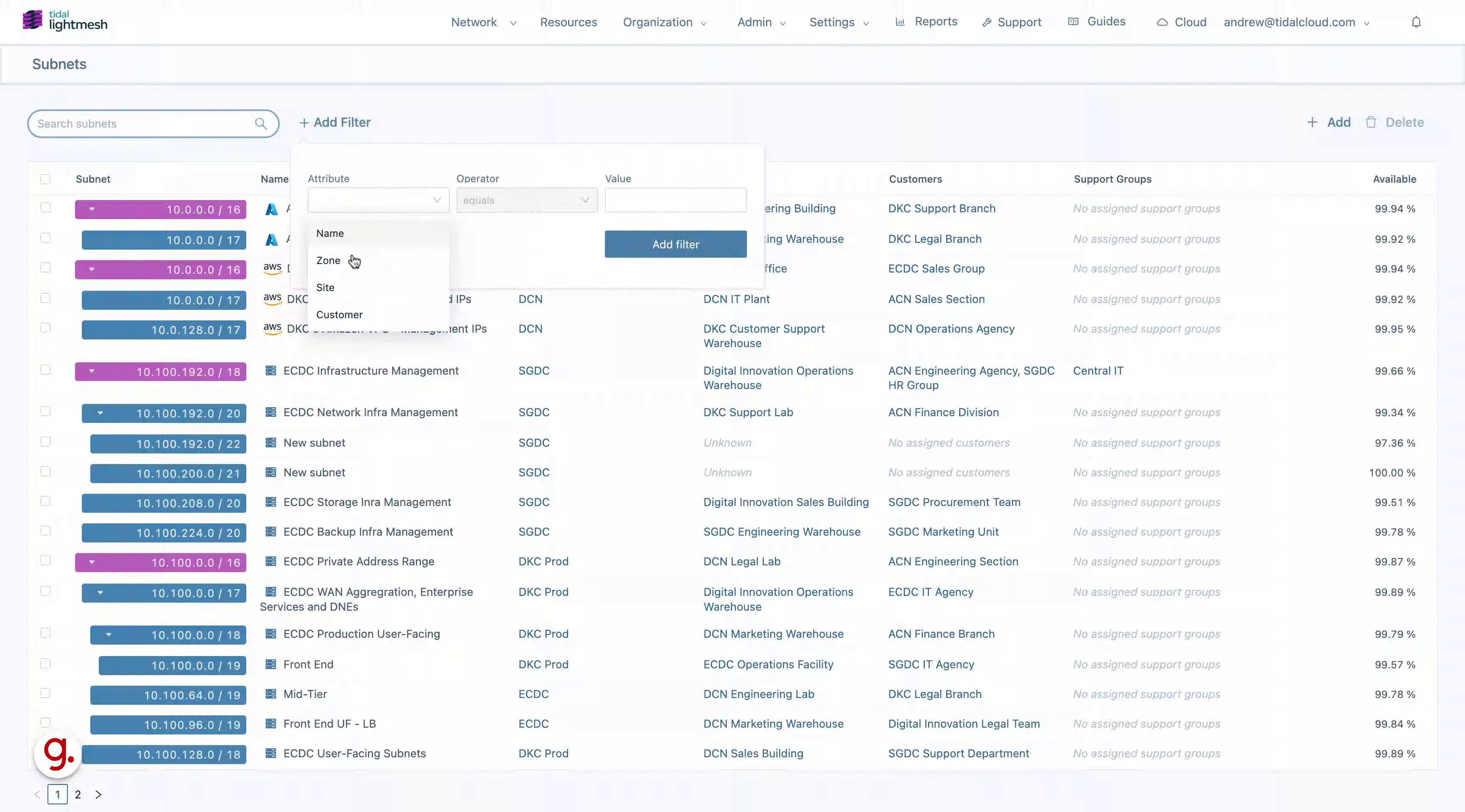Open the Admin menu
Image resolution: width=1465 pixels, height=812 pixels.
(x=761, y=22)
